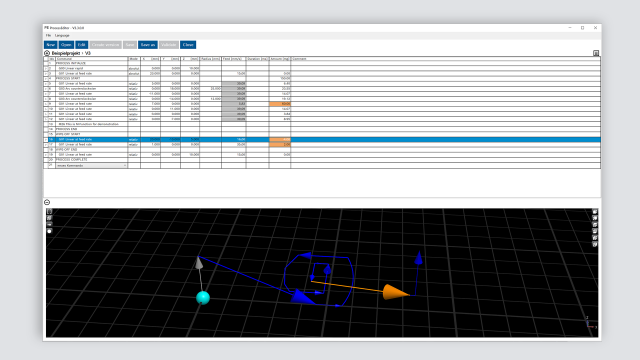Click the XYZ axis gizmo in the viewport corner
640x360 pixels.
590,323
